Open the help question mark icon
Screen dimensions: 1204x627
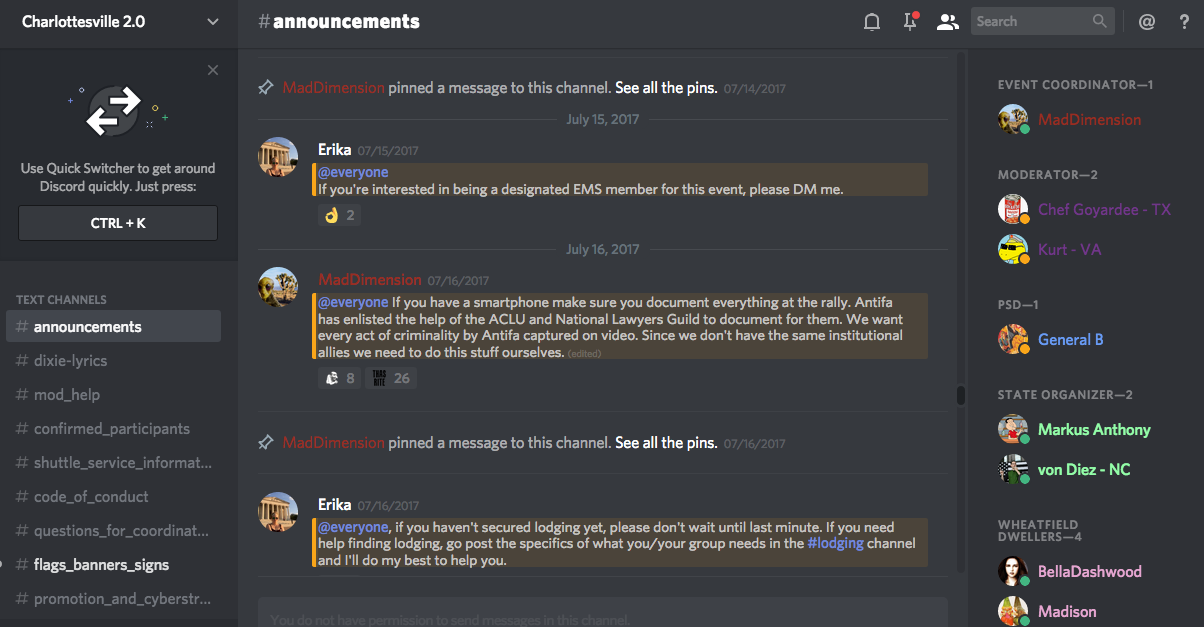point(1184,21)
